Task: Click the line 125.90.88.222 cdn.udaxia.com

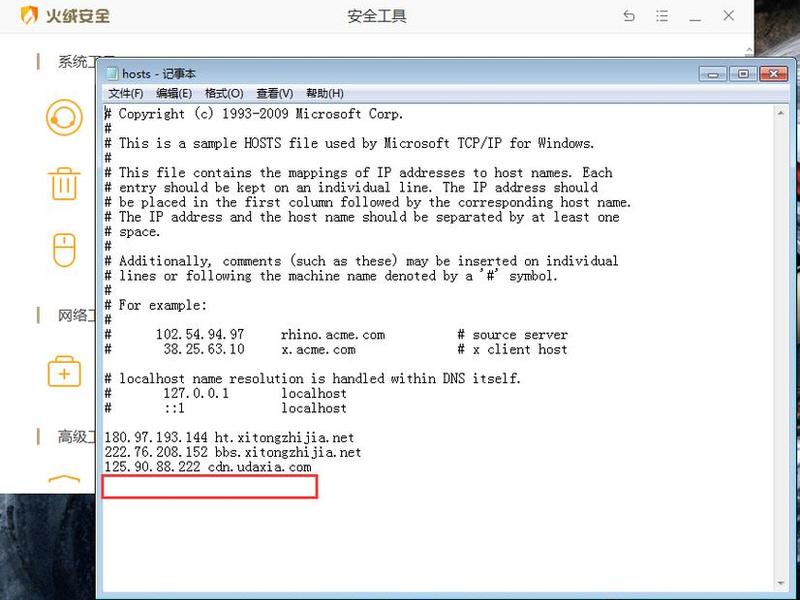Action: (x=208, y=467)
